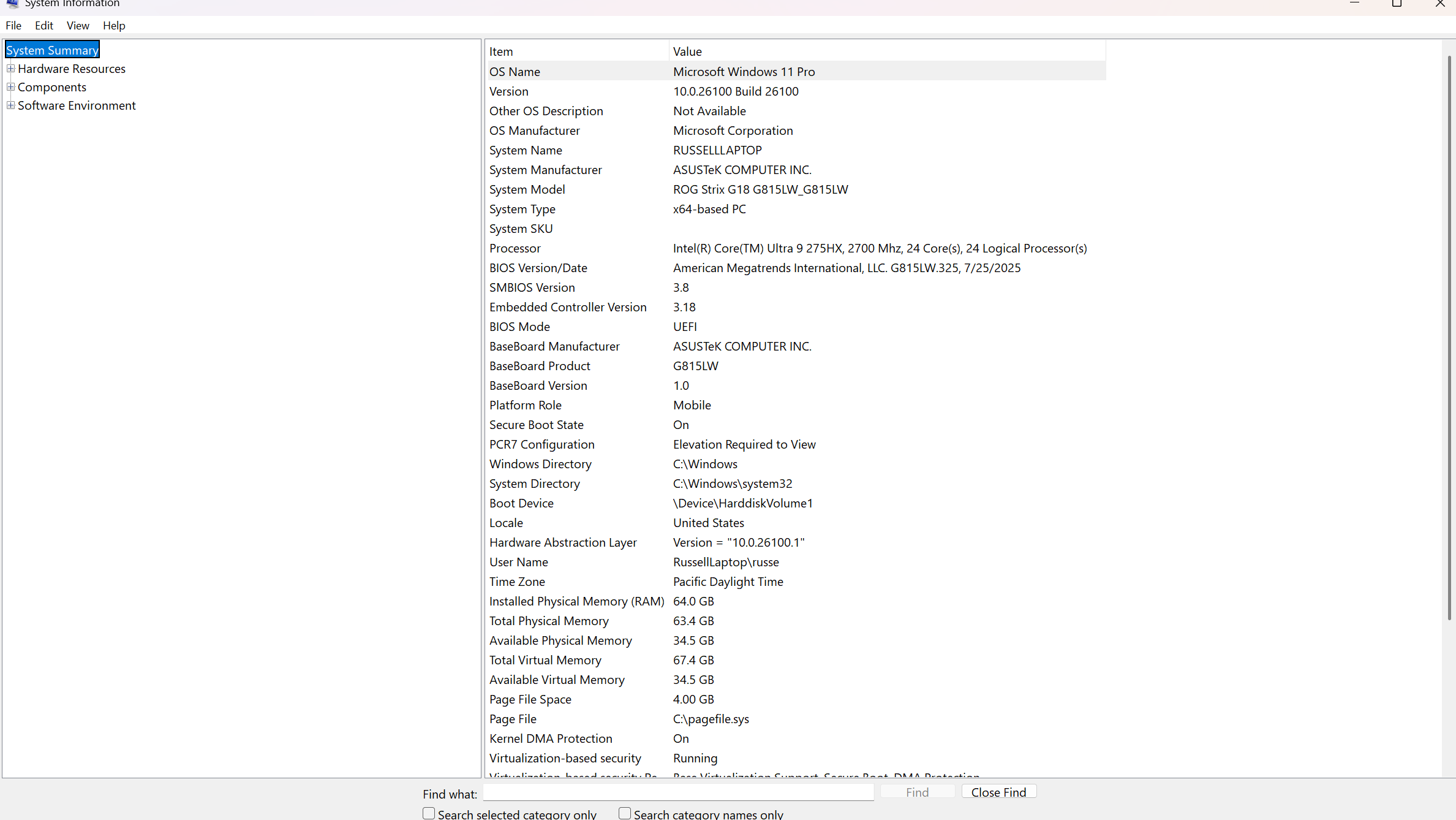
Task: Open the Edit menu
Action: [x=43, y=26]
